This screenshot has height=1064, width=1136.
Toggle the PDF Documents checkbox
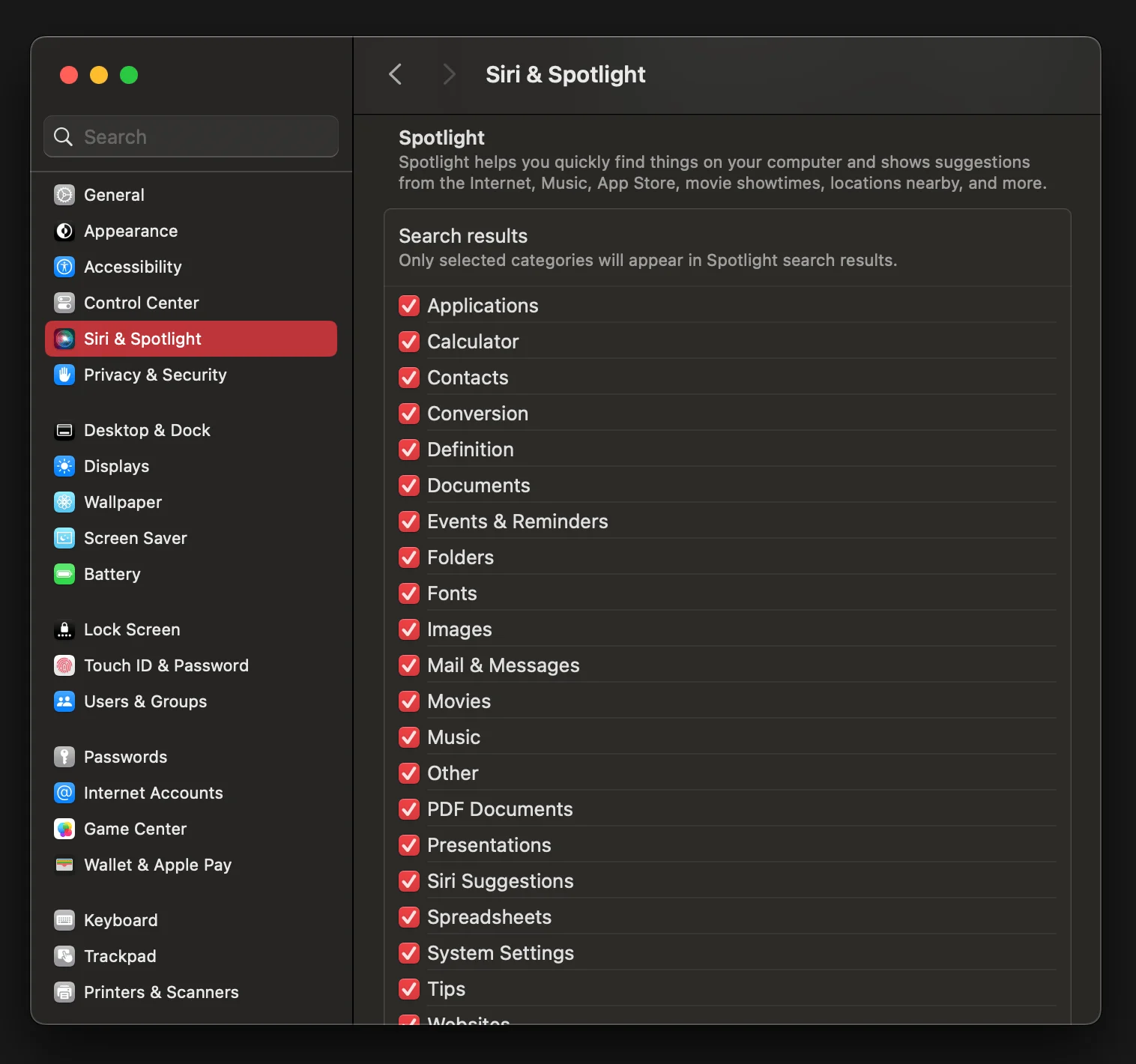(x=409, y=809)
